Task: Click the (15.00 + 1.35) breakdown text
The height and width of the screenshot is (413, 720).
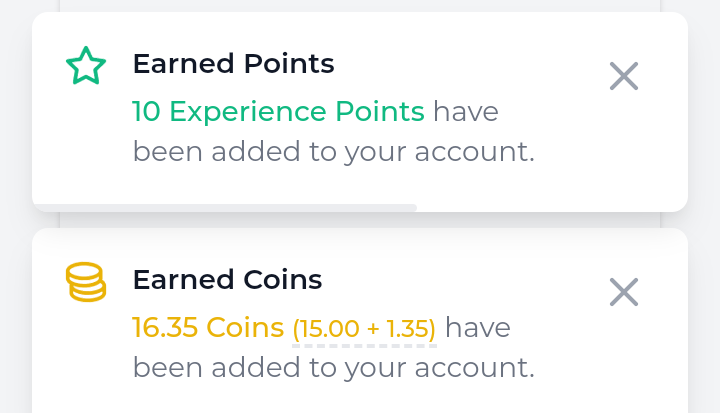Action: 364,328
